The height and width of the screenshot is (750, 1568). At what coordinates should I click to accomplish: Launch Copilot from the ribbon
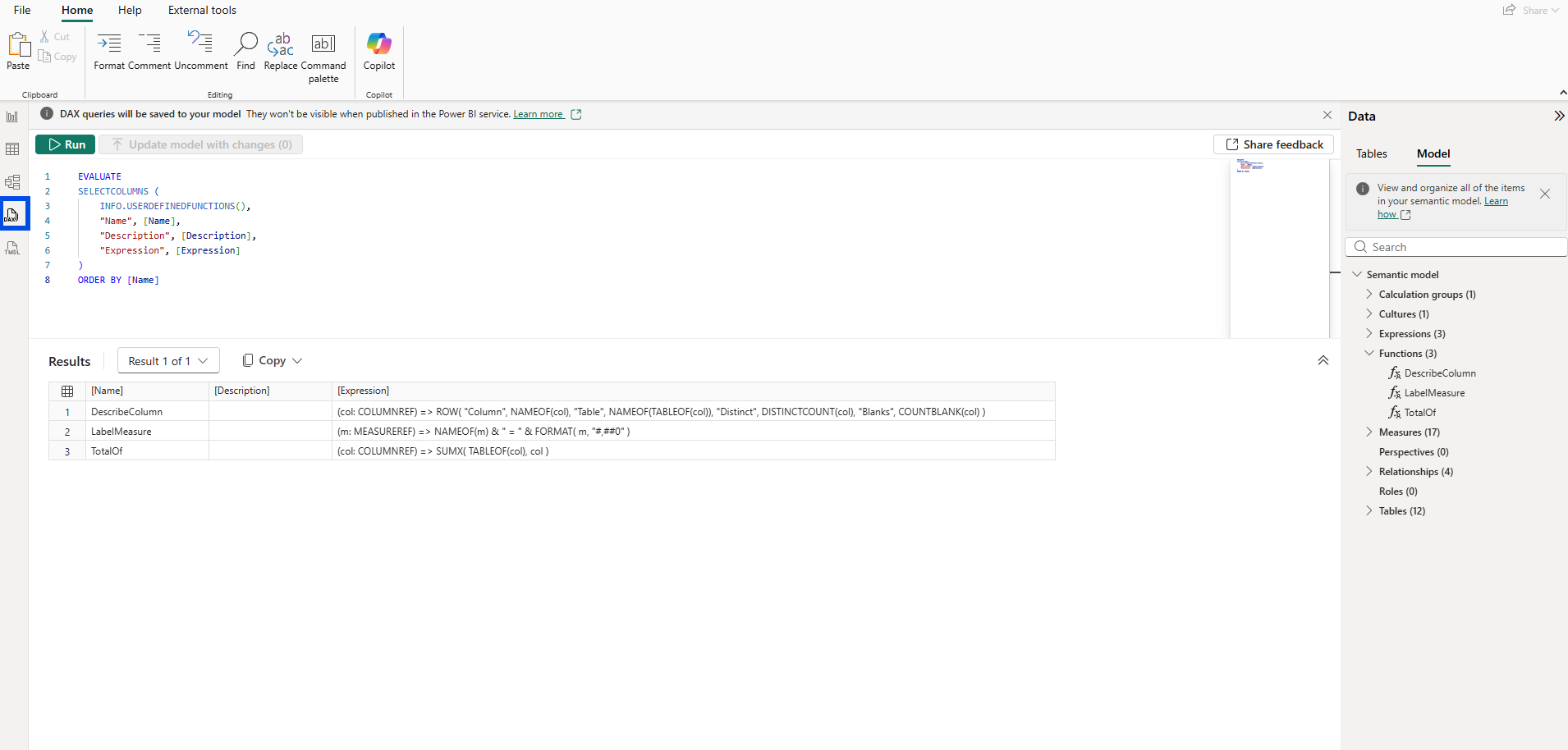pyautogui.click(x=379, y=51)
